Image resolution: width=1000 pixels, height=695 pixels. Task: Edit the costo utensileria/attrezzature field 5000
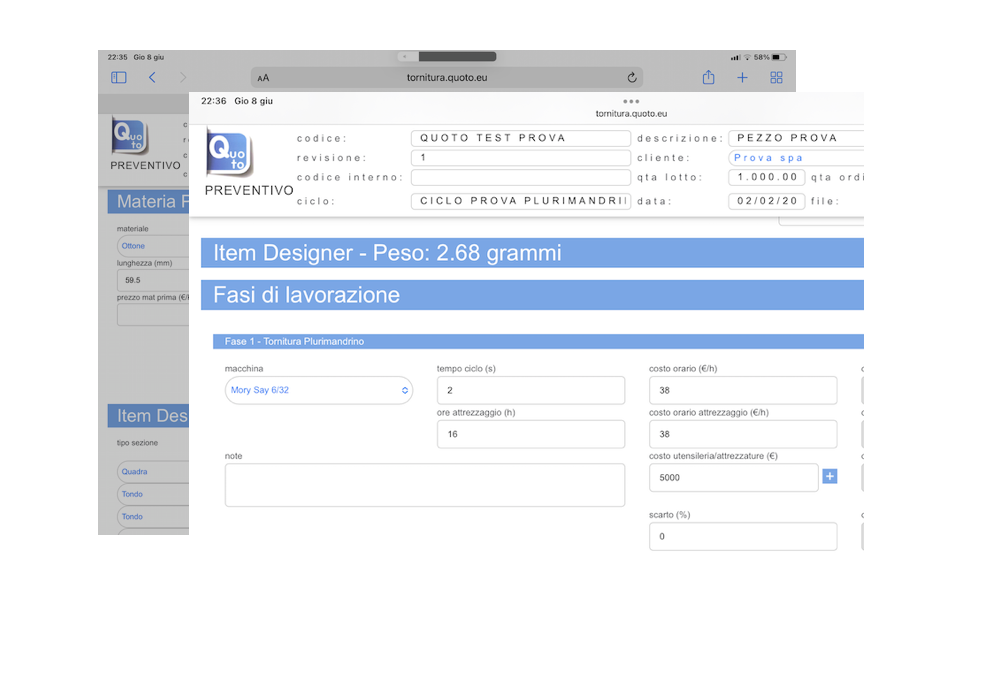[733, 478]
